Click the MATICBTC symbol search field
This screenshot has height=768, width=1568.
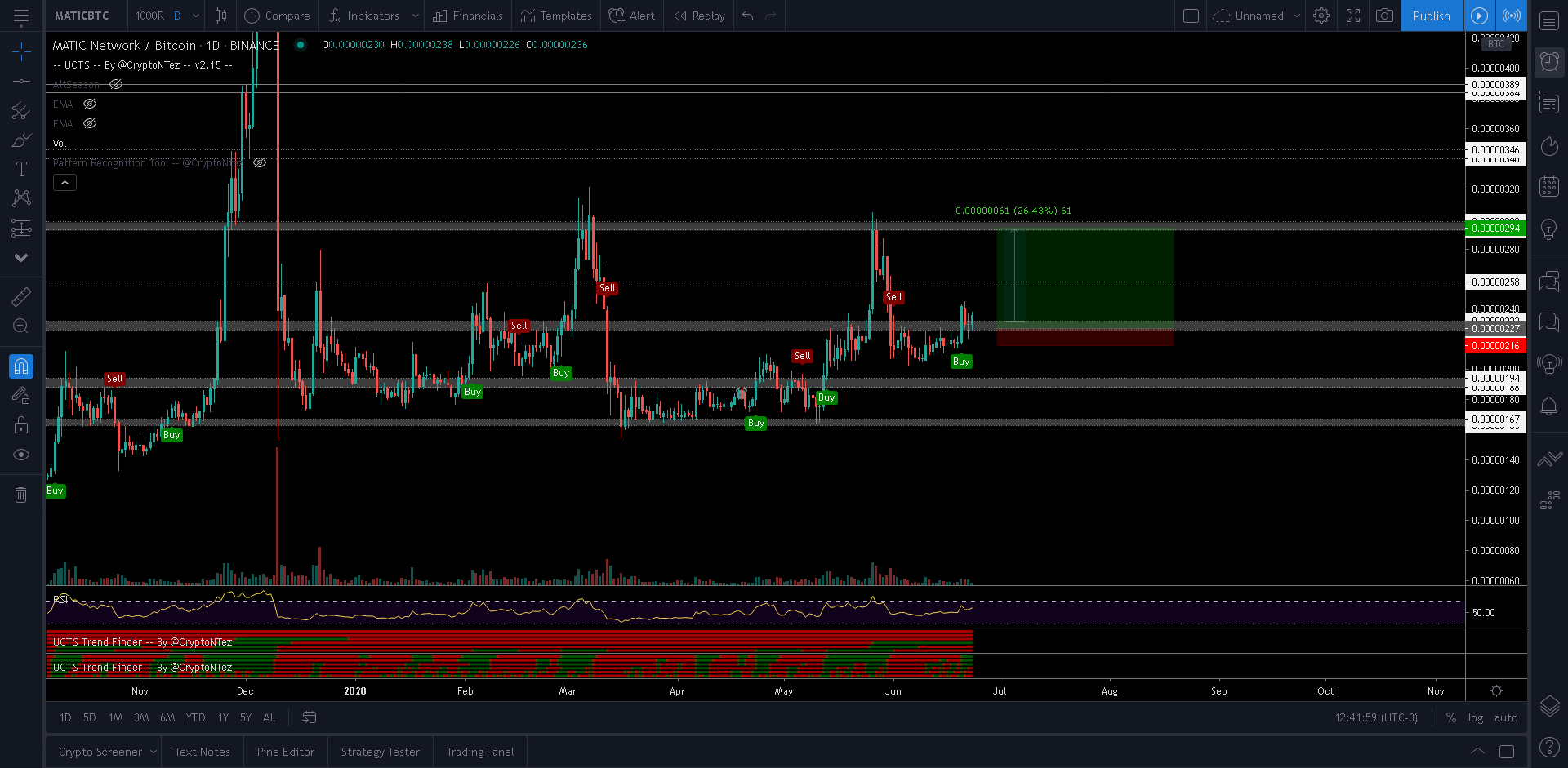click(x=82, y=16)
